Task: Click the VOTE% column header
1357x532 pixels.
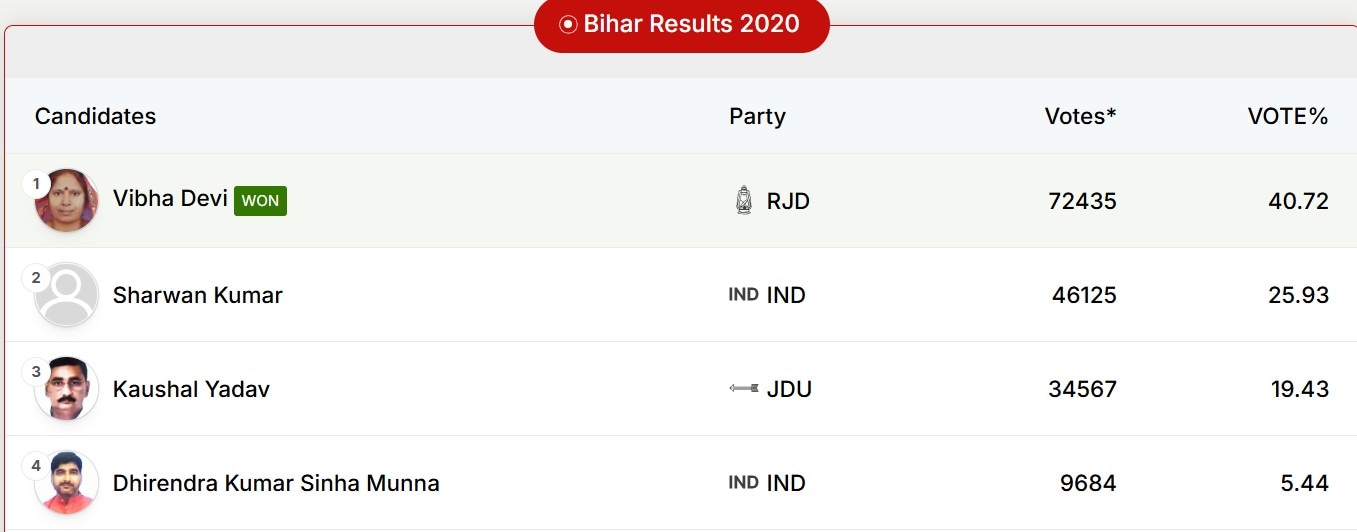Action: 1287,116
